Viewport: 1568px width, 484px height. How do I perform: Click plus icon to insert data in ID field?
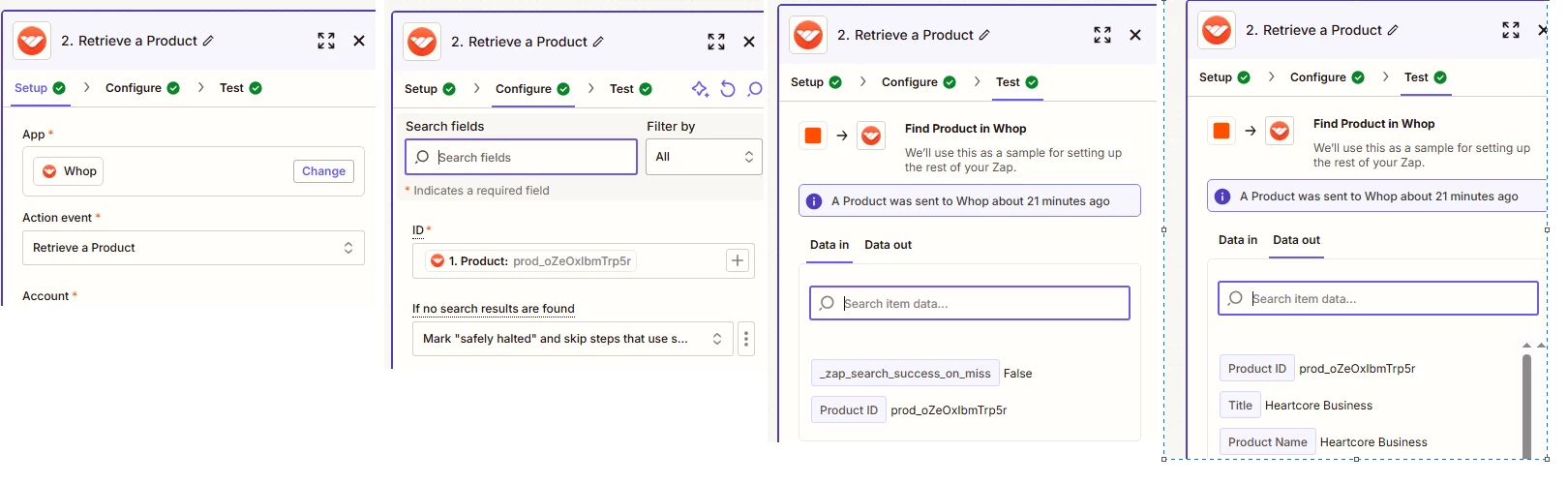click(x=738, y=260)
